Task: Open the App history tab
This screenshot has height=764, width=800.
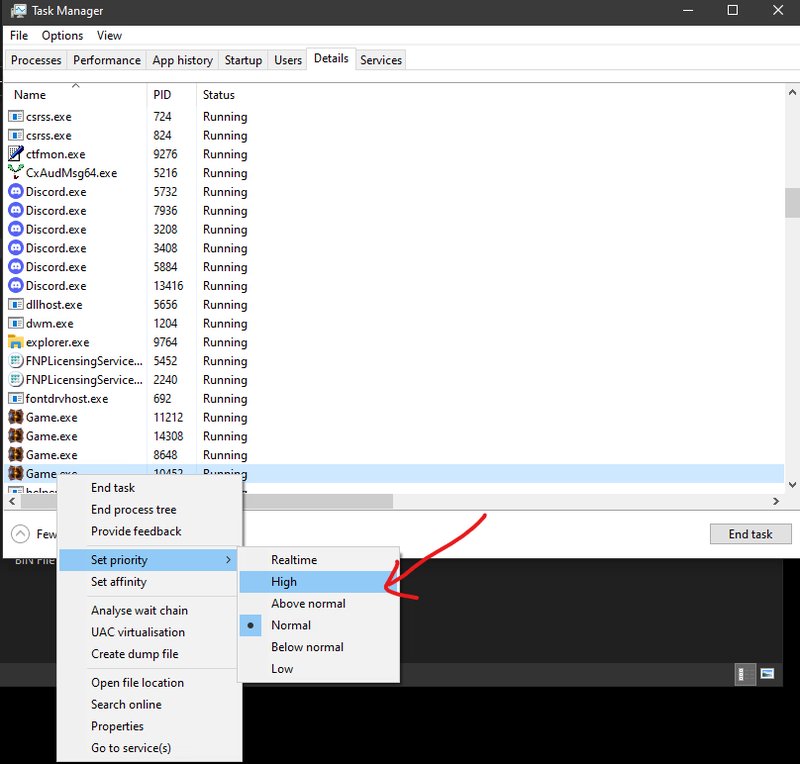Action: tap(182, 60)
